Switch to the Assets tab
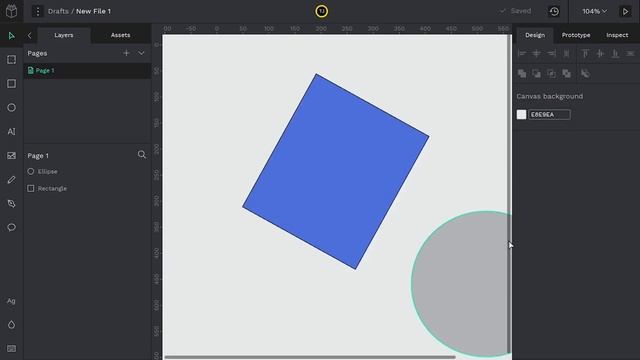 point(120,35)
